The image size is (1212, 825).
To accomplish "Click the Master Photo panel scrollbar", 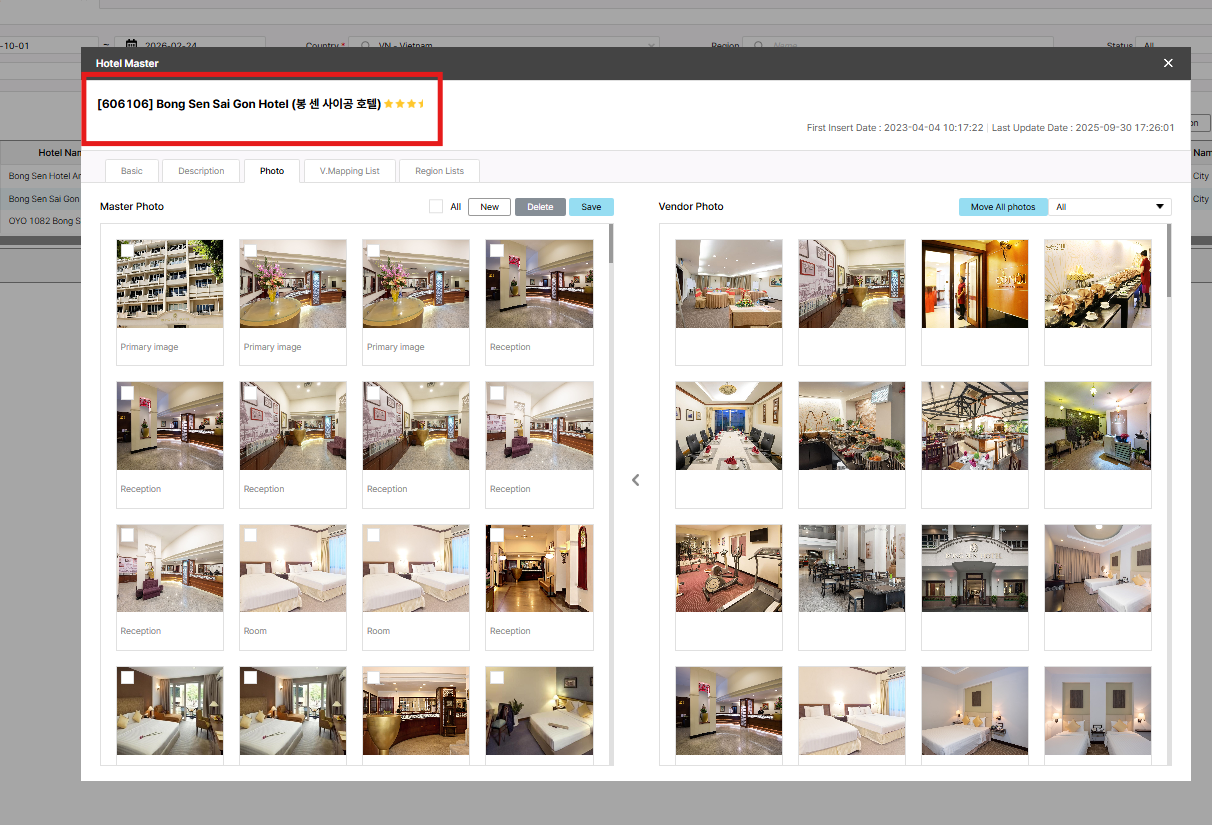I will [610, 245].
